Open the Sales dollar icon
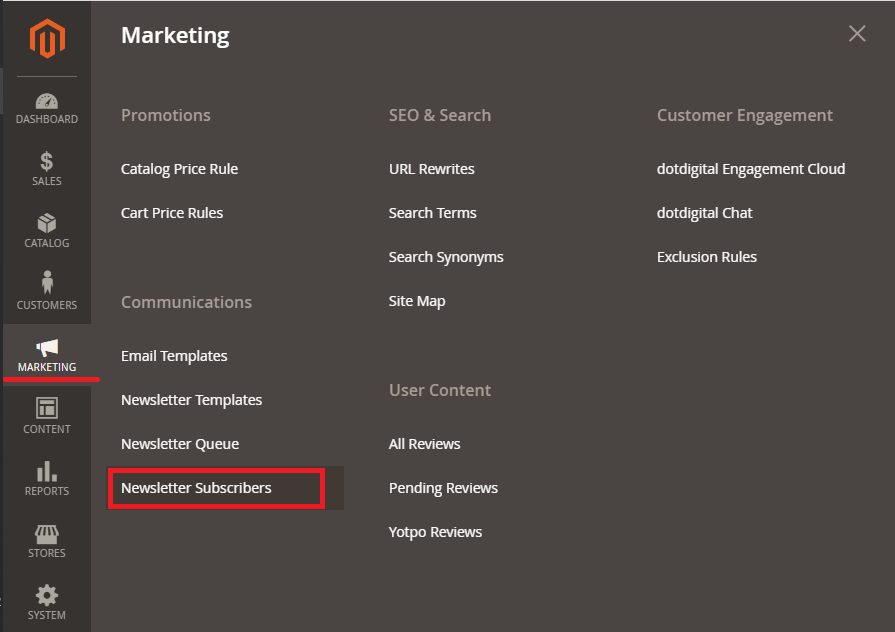Image resolution: width=895 pixels, height=632 pixels. (47, 162)
